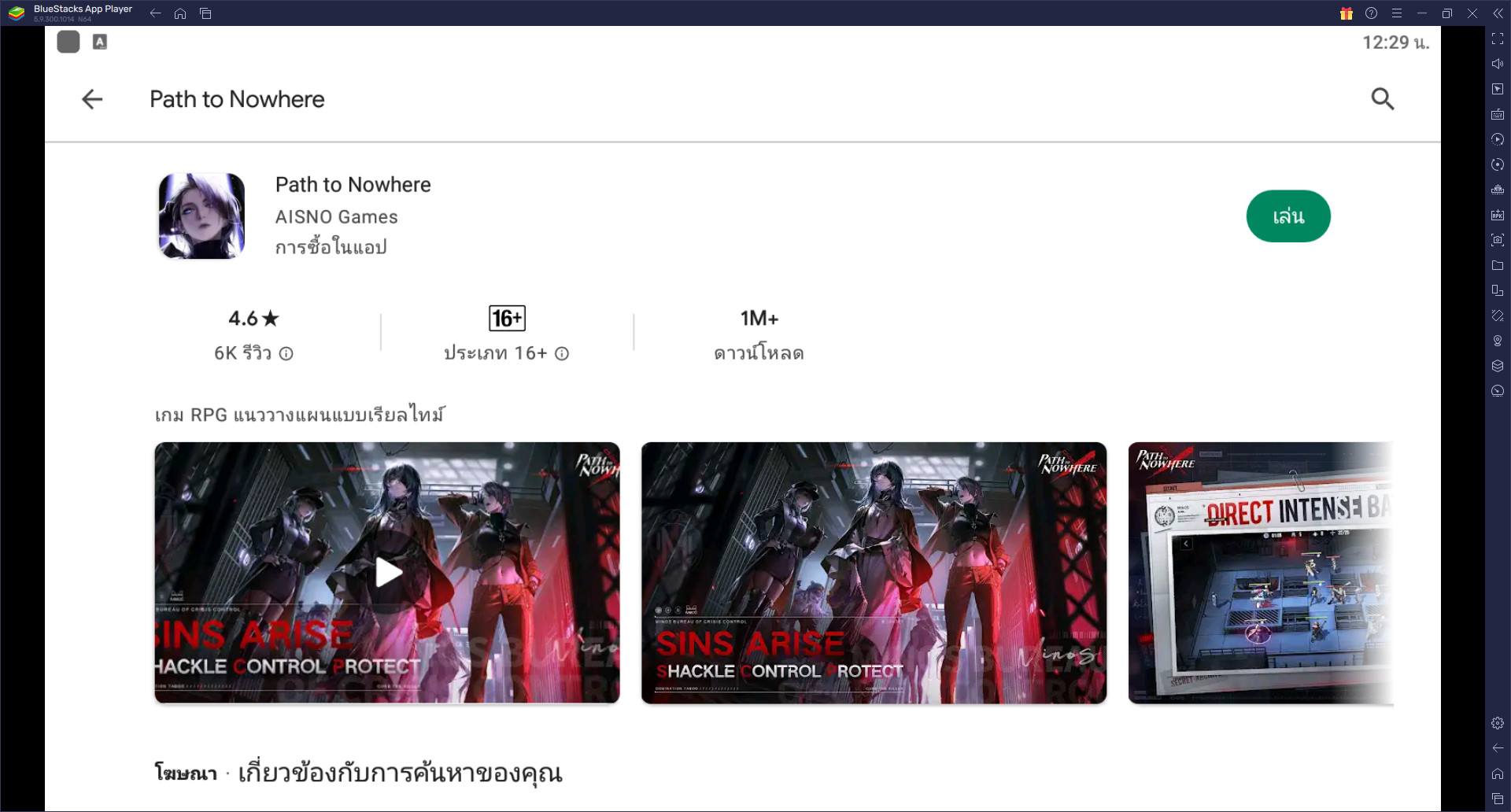Click the 16+ age rating badge
The width and height of the screenshot is (1511, 812).
(x=507, y=319)
